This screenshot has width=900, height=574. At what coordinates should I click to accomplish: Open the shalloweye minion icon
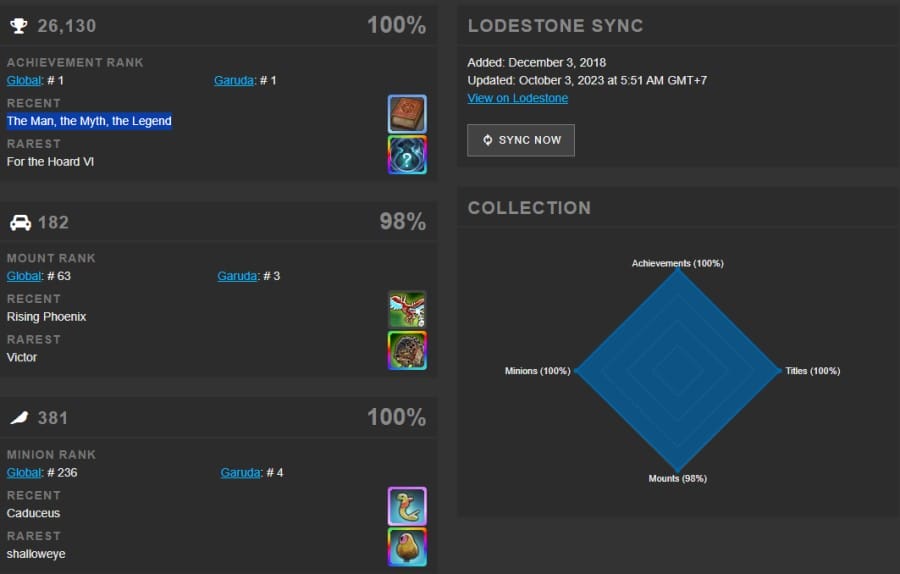[x=407, y=547]
